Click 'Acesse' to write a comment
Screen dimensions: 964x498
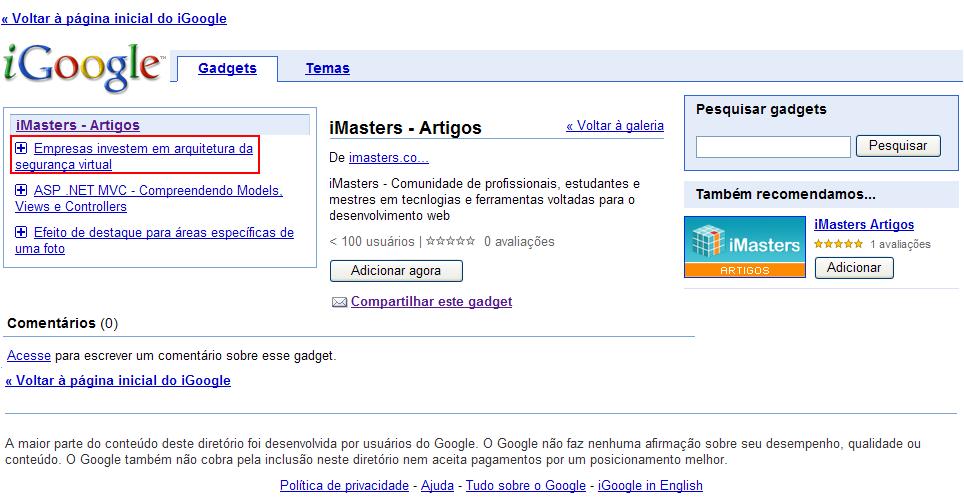tap(28, 355)
